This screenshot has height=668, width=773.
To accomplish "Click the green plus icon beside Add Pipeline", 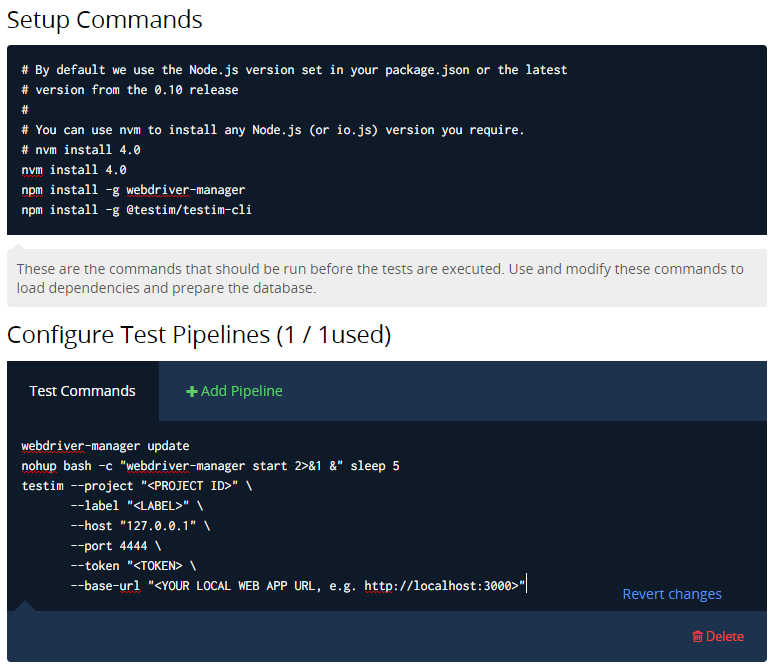I will point(191,391).
